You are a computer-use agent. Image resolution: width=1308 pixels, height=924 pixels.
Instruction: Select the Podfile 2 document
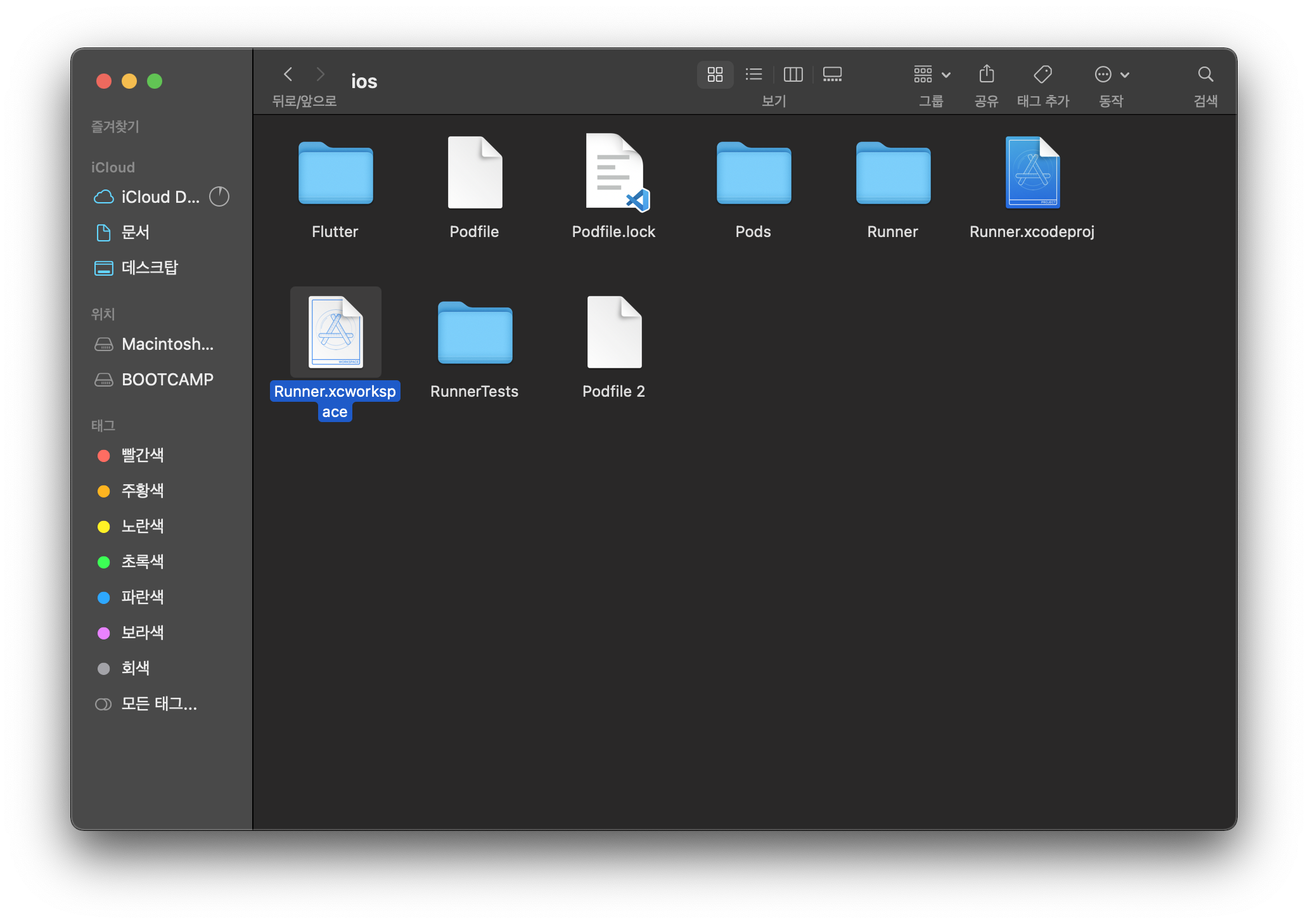point(614,331)
